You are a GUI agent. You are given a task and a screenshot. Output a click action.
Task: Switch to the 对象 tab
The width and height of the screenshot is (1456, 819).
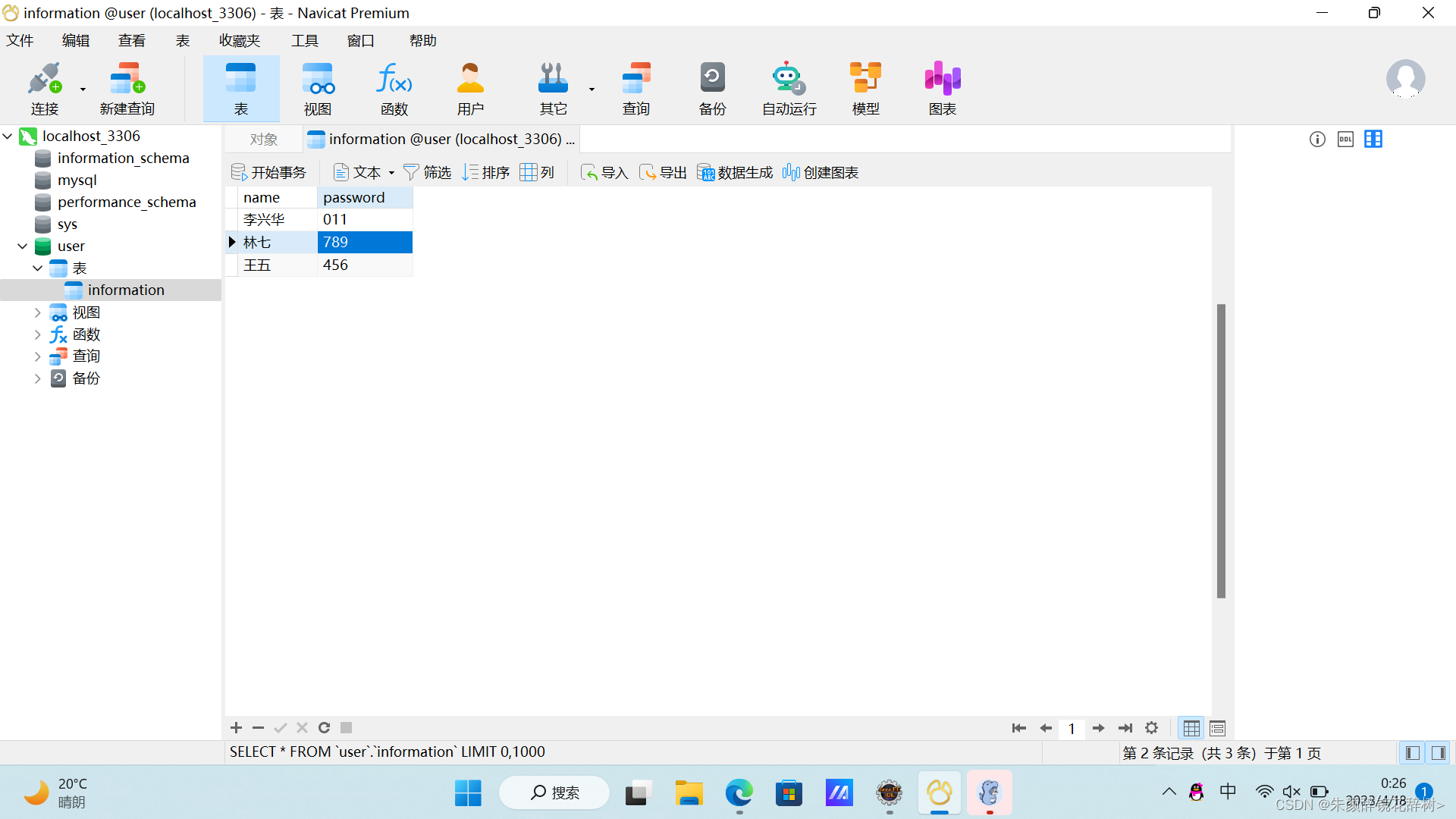[263, 140]
